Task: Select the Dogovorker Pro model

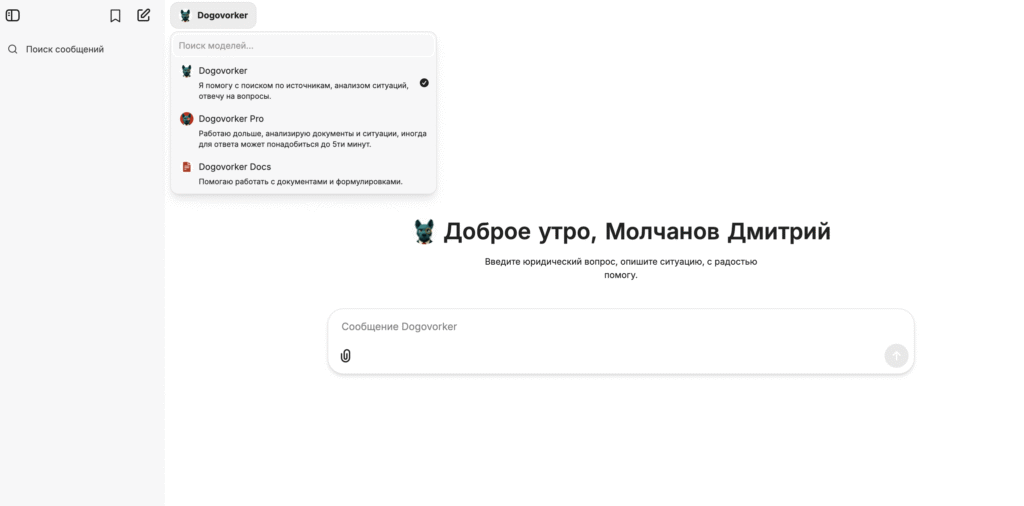Action: [231, 119]
